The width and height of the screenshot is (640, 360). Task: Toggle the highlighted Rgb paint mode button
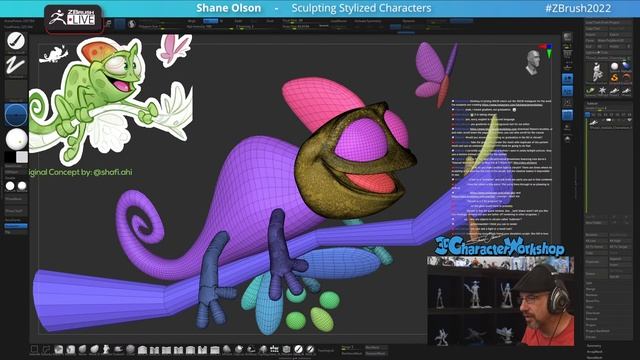point(211,21)
